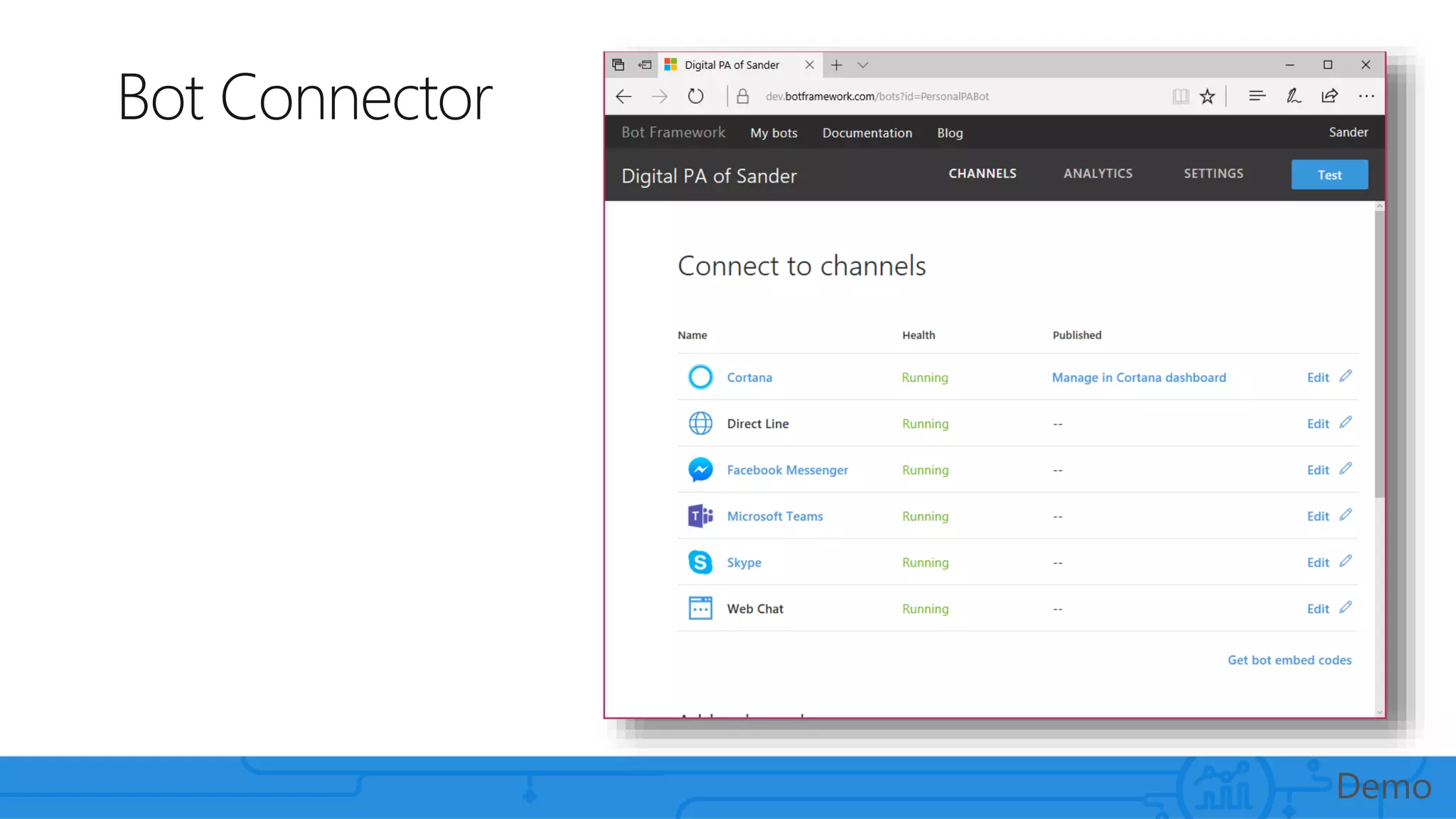Add page to favorites with star icon
The width and height of the screenshot is (1456, 819).
click(x=1207, y=96)
